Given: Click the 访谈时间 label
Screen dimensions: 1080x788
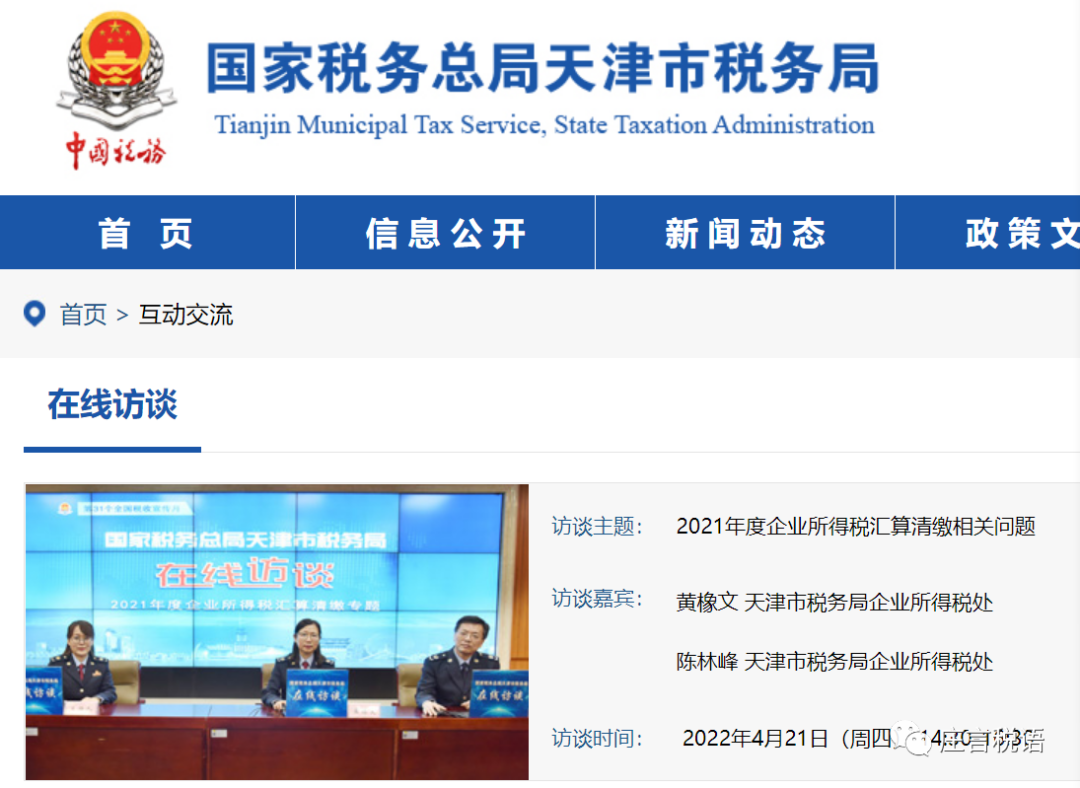Looking at the screenshot, I should (597, 738).
